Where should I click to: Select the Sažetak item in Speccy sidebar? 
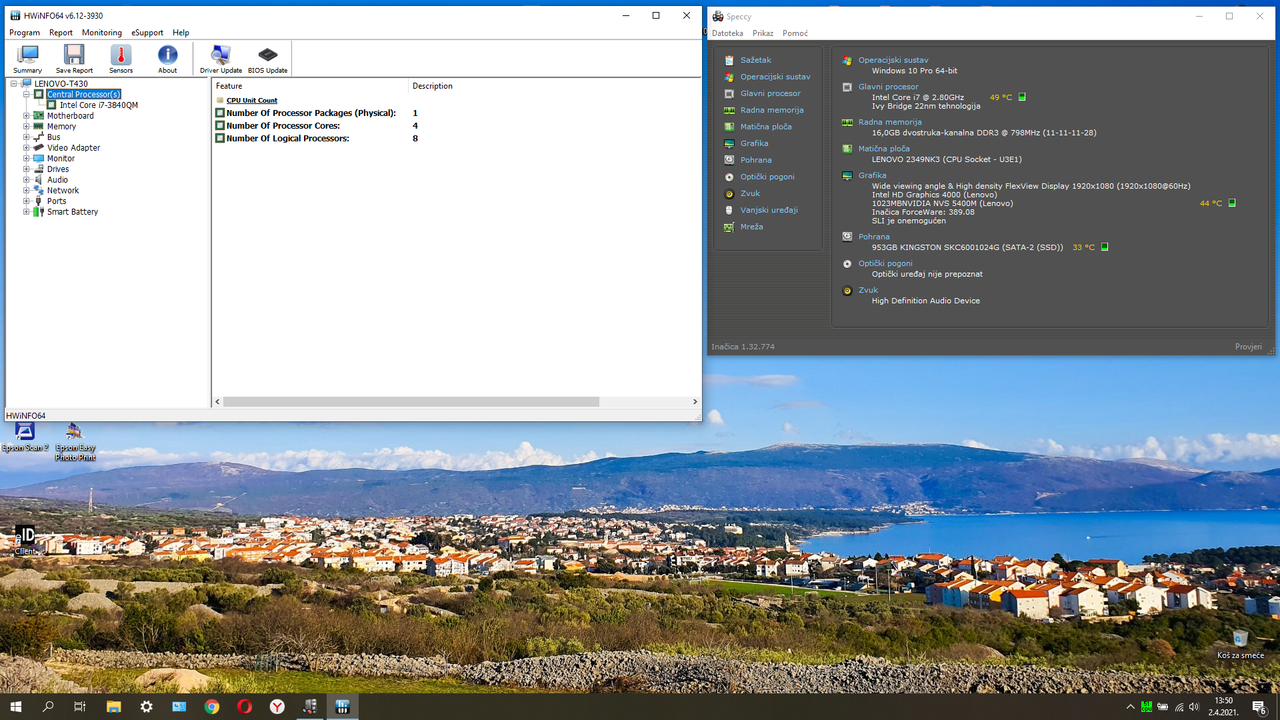[x=756, y=60]
